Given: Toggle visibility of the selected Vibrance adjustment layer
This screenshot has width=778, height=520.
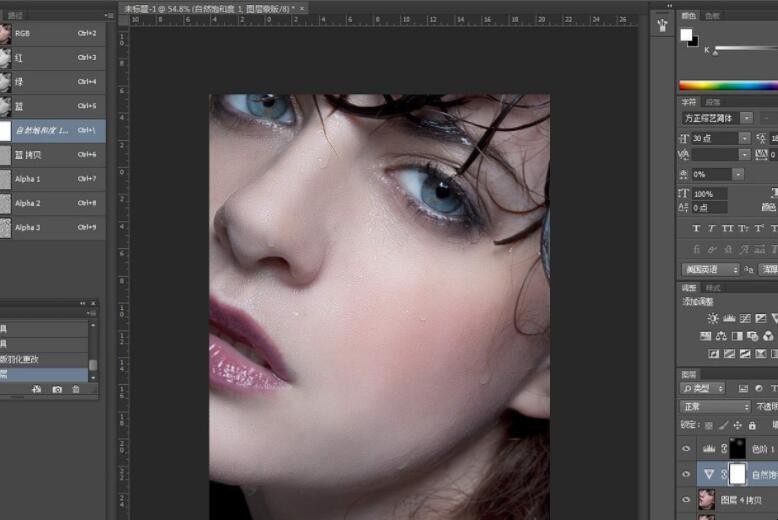Looking at the screenshot, I should (x=686, y=474).
